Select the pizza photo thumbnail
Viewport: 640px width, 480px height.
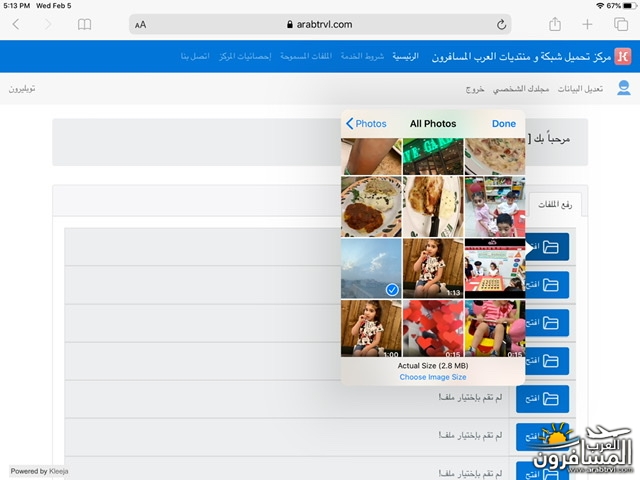495,156
